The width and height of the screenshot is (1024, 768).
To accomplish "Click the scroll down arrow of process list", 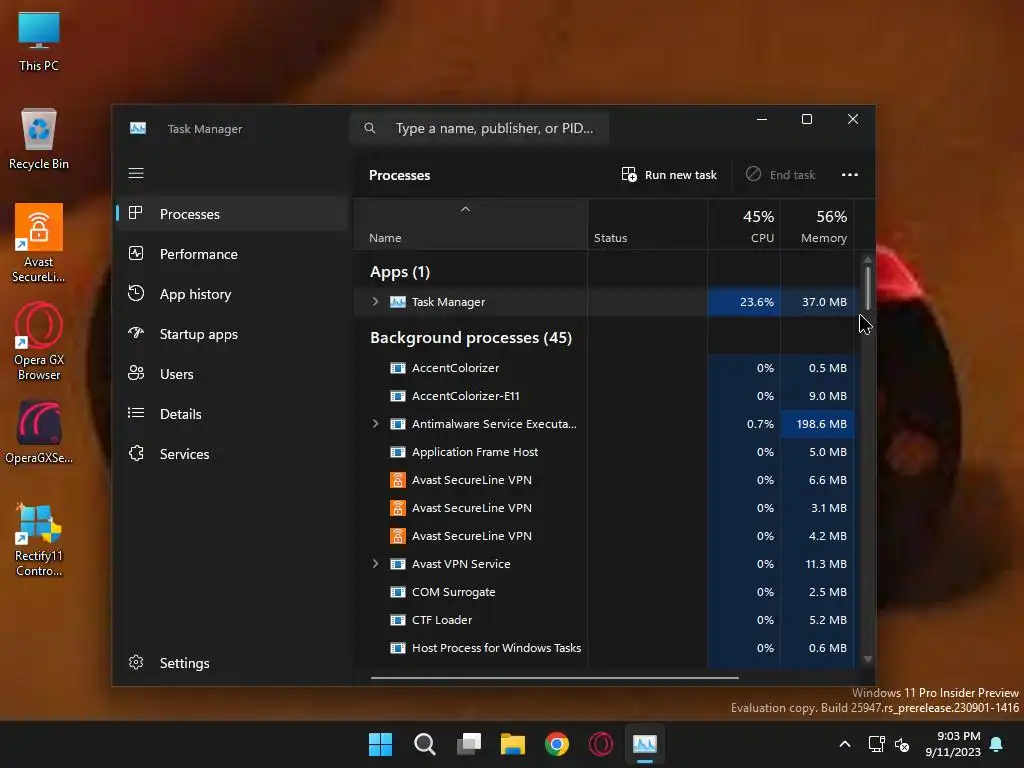I will (x=868, y=659).
